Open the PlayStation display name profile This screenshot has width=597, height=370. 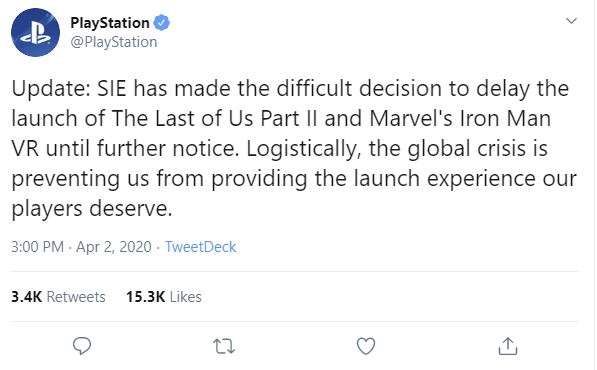click(110, 23)
